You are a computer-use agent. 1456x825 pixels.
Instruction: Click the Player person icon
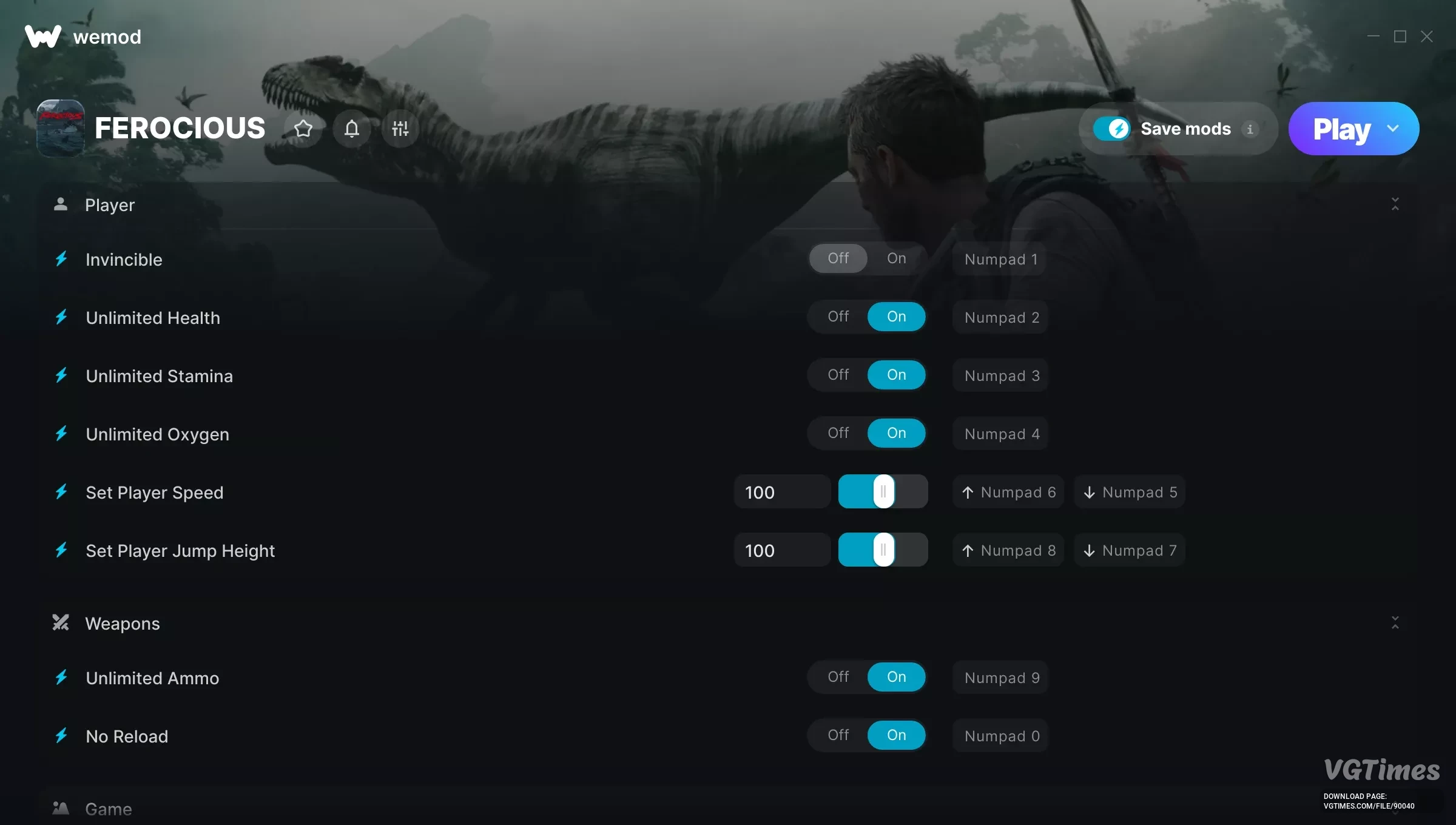60,204
